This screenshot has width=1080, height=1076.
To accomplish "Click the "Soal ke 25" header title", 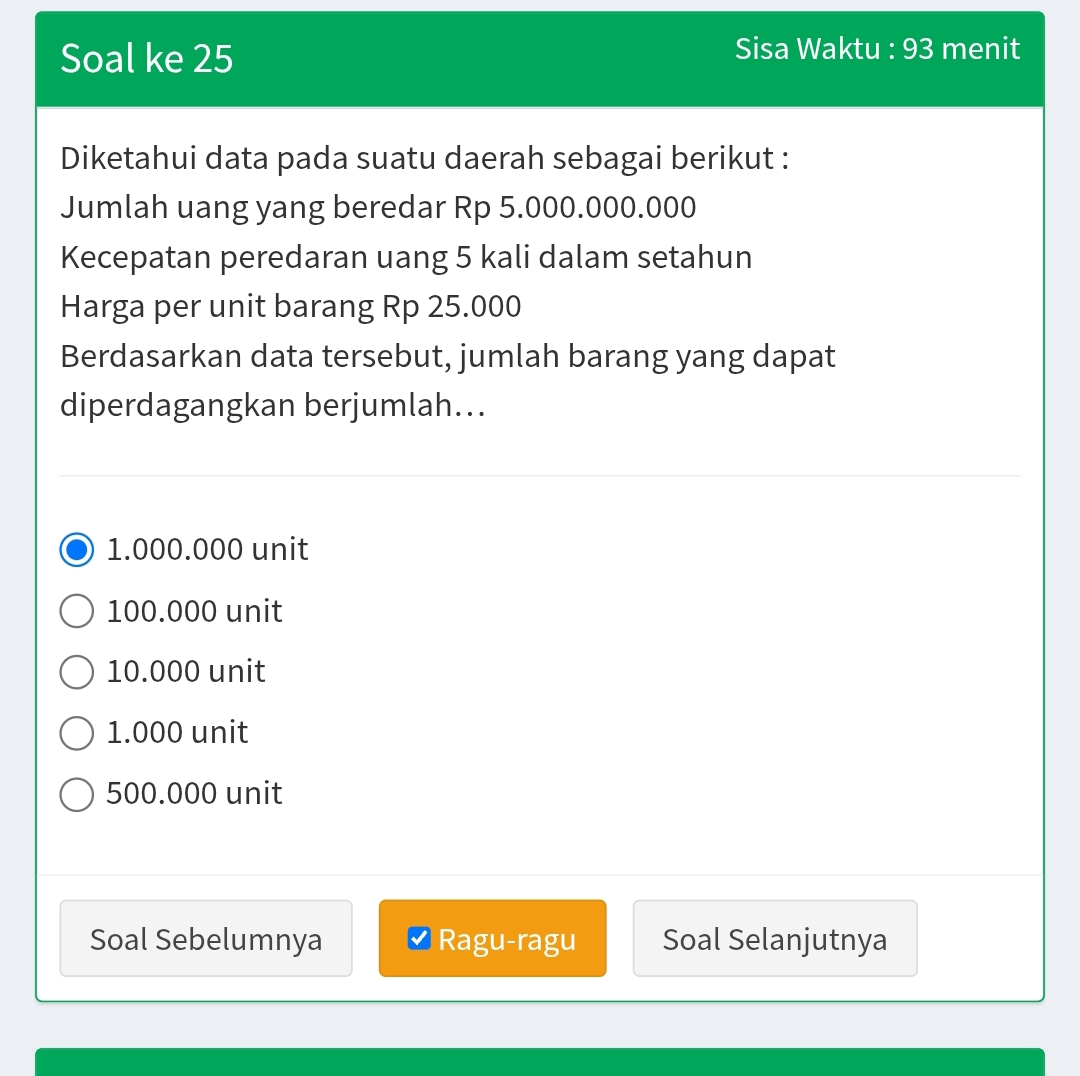I will [x=147, y=59].
